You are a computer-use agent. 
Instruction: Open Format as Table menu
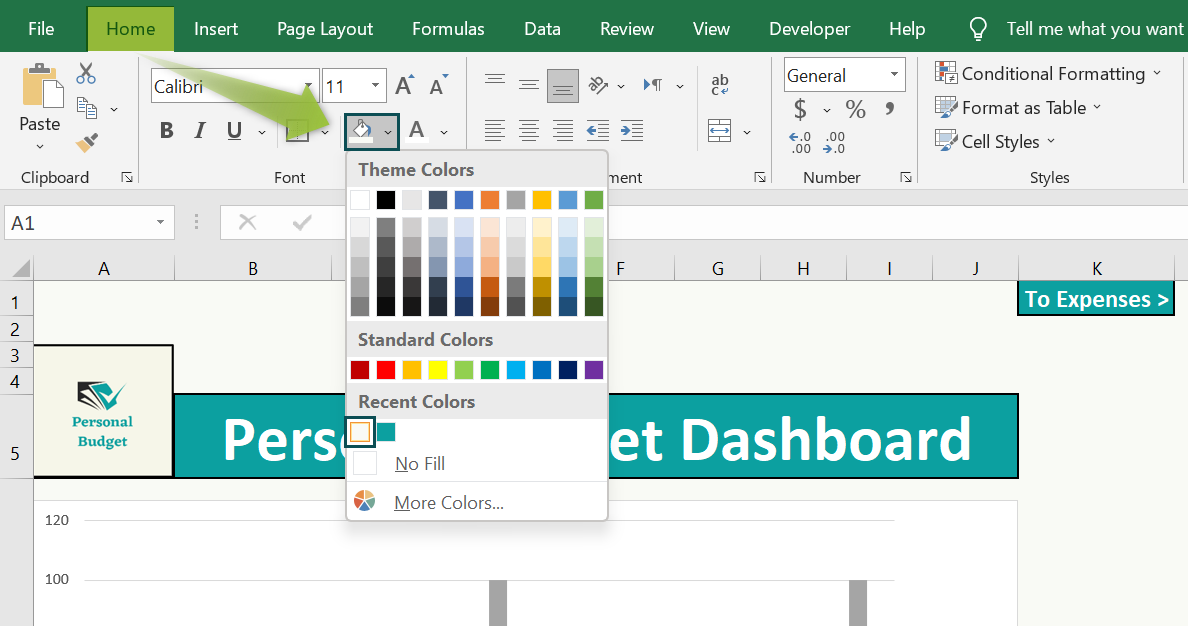[1018, 108]
